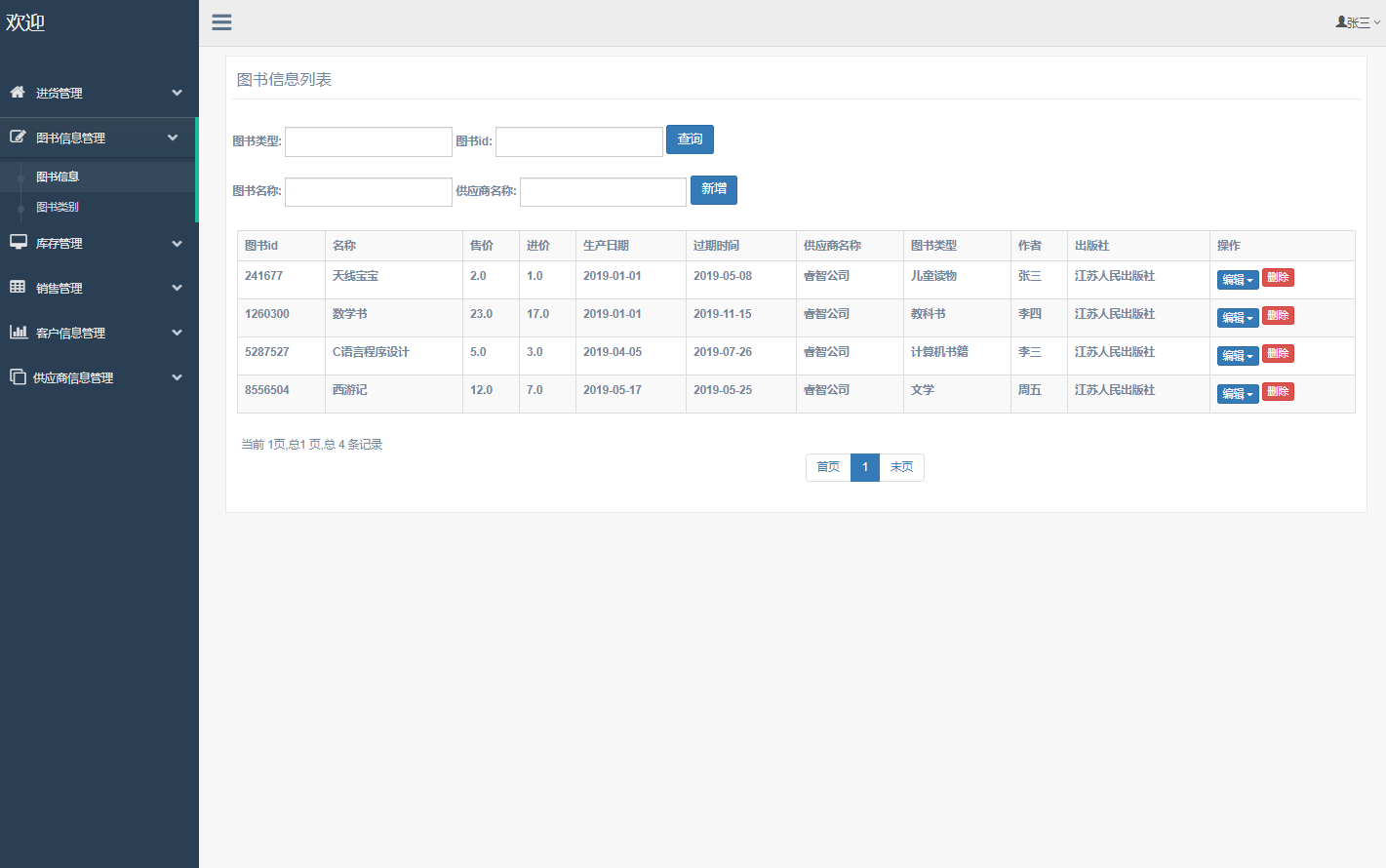Click the bar chart icon beside 客户信息管理
The height and width of the screenshot is (868, 1386).
(18, 332)
